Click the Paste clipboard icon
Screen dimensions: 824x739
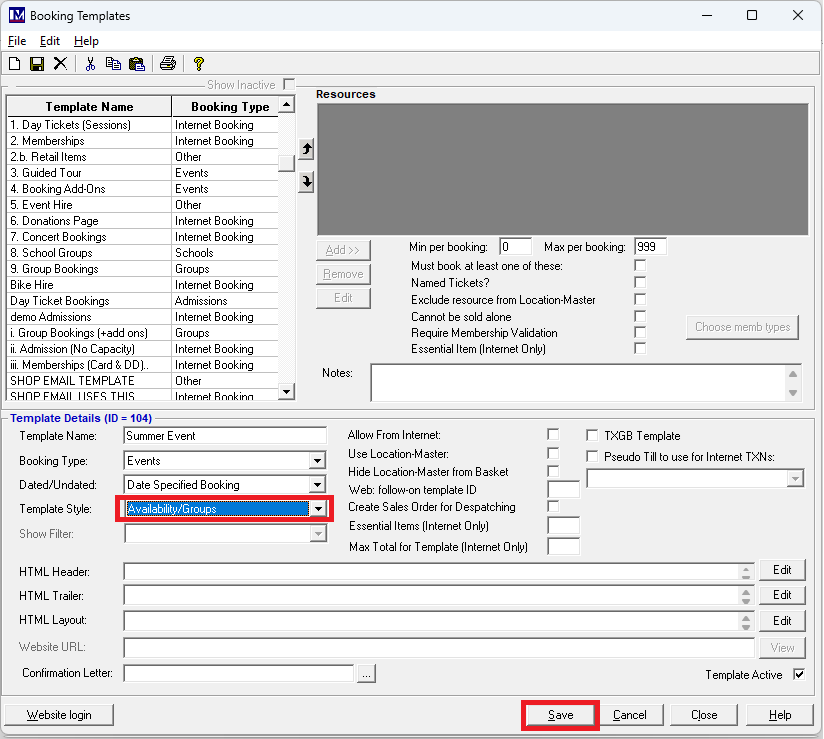point(137,64)
